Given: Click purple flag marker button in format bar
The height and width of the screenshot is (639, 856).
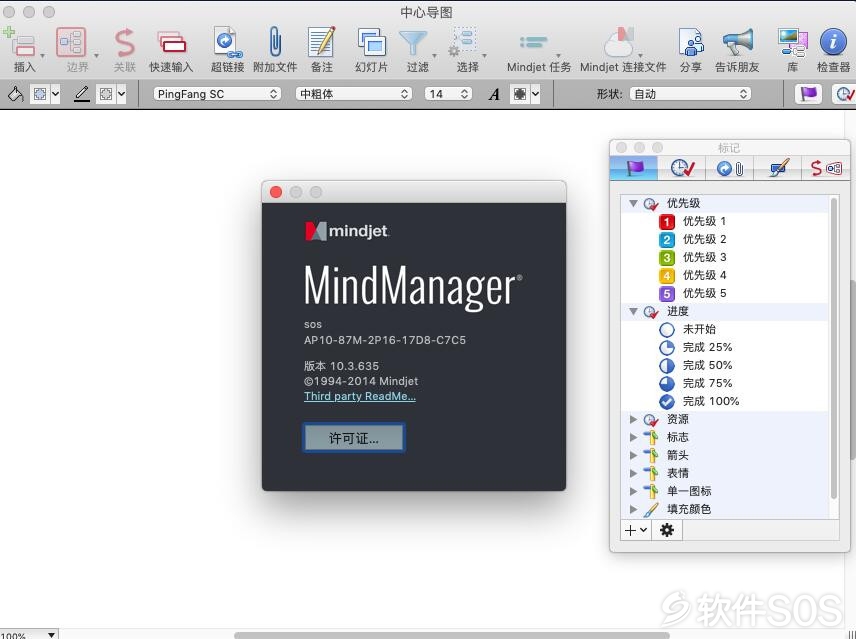Looking at the screenshot, I should tap(808, 94).
